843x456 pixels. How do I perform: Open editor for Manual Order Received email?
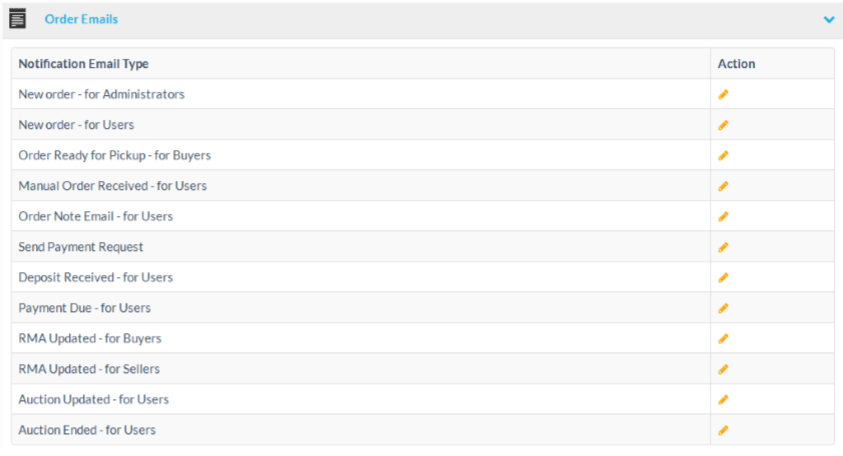723,186
